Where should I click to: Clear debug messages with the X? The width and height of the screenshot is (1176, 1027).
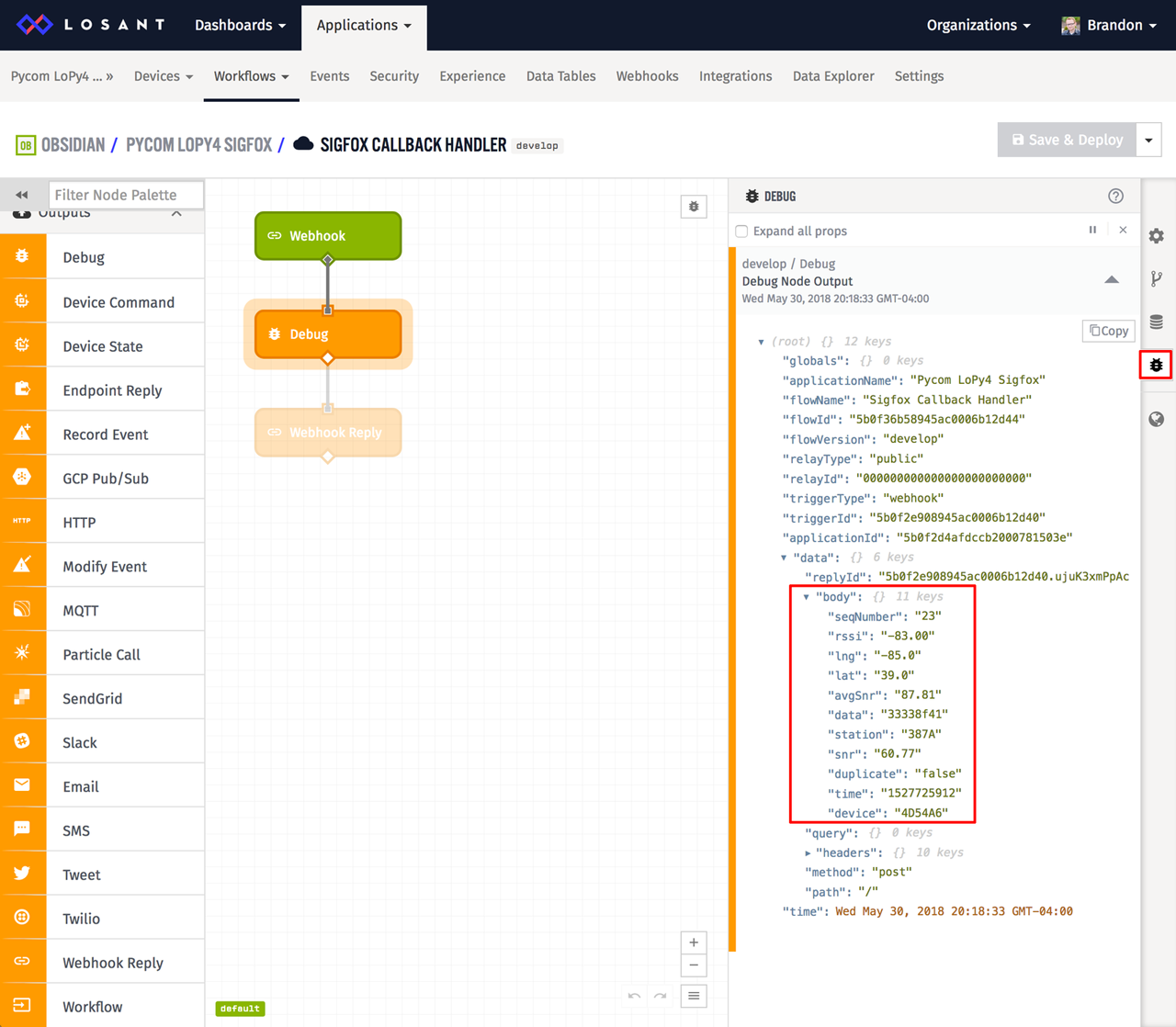click(x=1123, y=230)
